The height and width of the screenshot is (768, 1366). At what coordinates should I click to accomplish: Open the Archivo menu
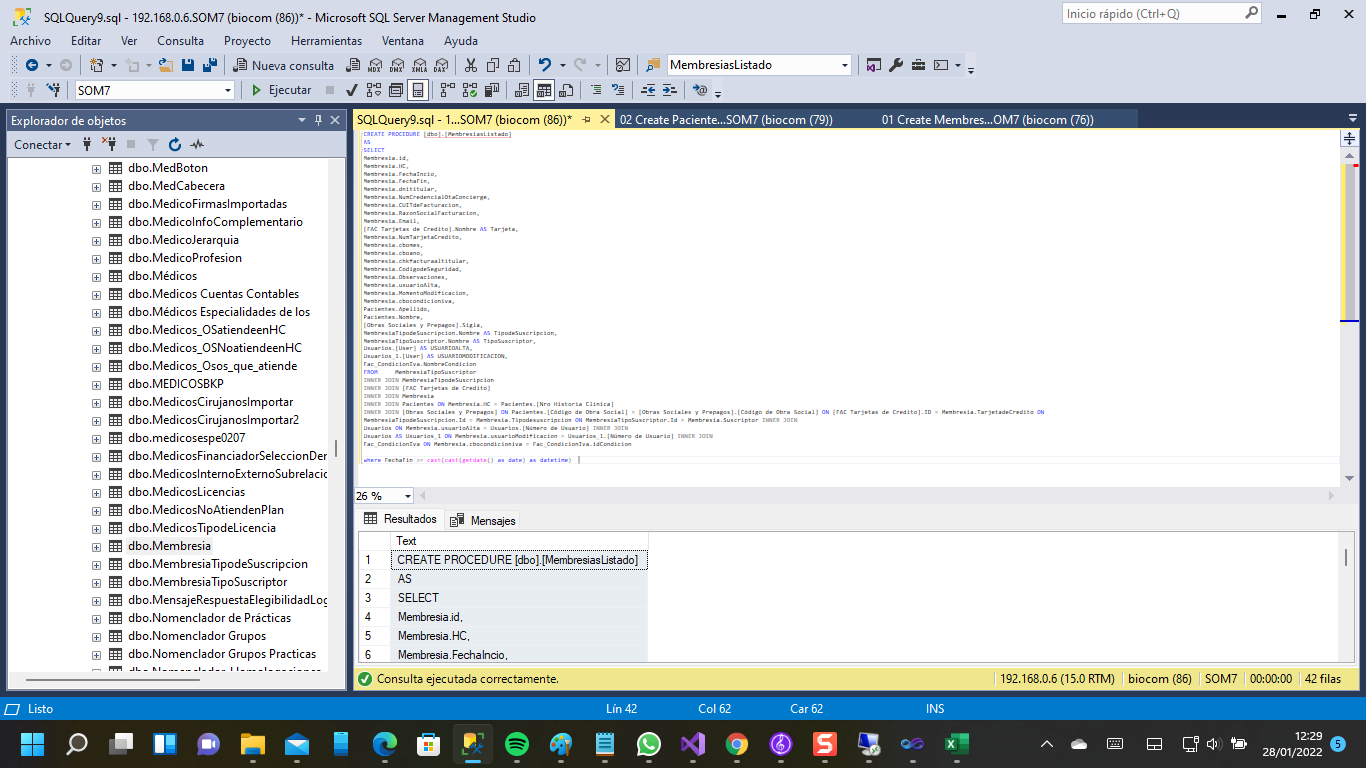tap(30, 41)
